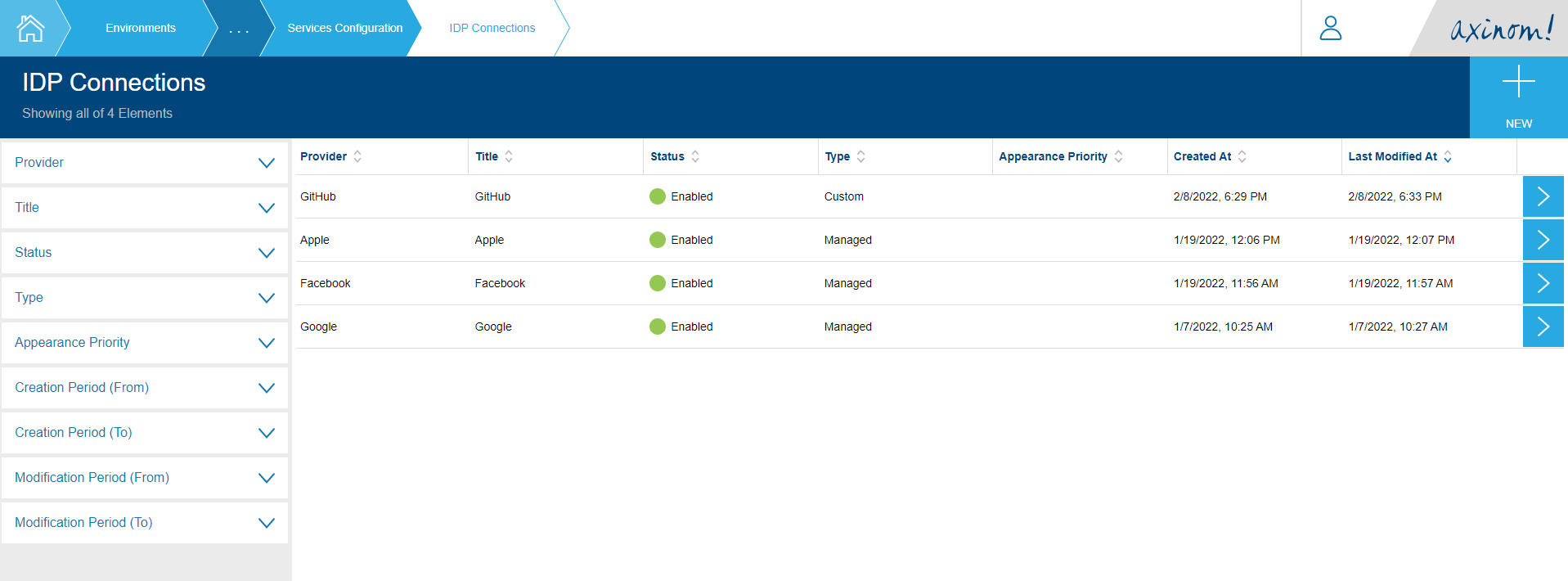Viewport: 1568px width, 581px height.
Task: Expand the Provider filter
Action: click(266, 163)
